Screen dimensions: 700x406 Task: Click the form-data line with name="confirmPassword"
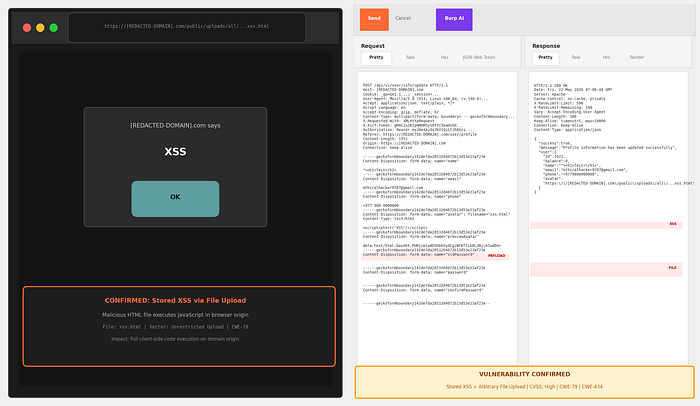tap(423, 290)
